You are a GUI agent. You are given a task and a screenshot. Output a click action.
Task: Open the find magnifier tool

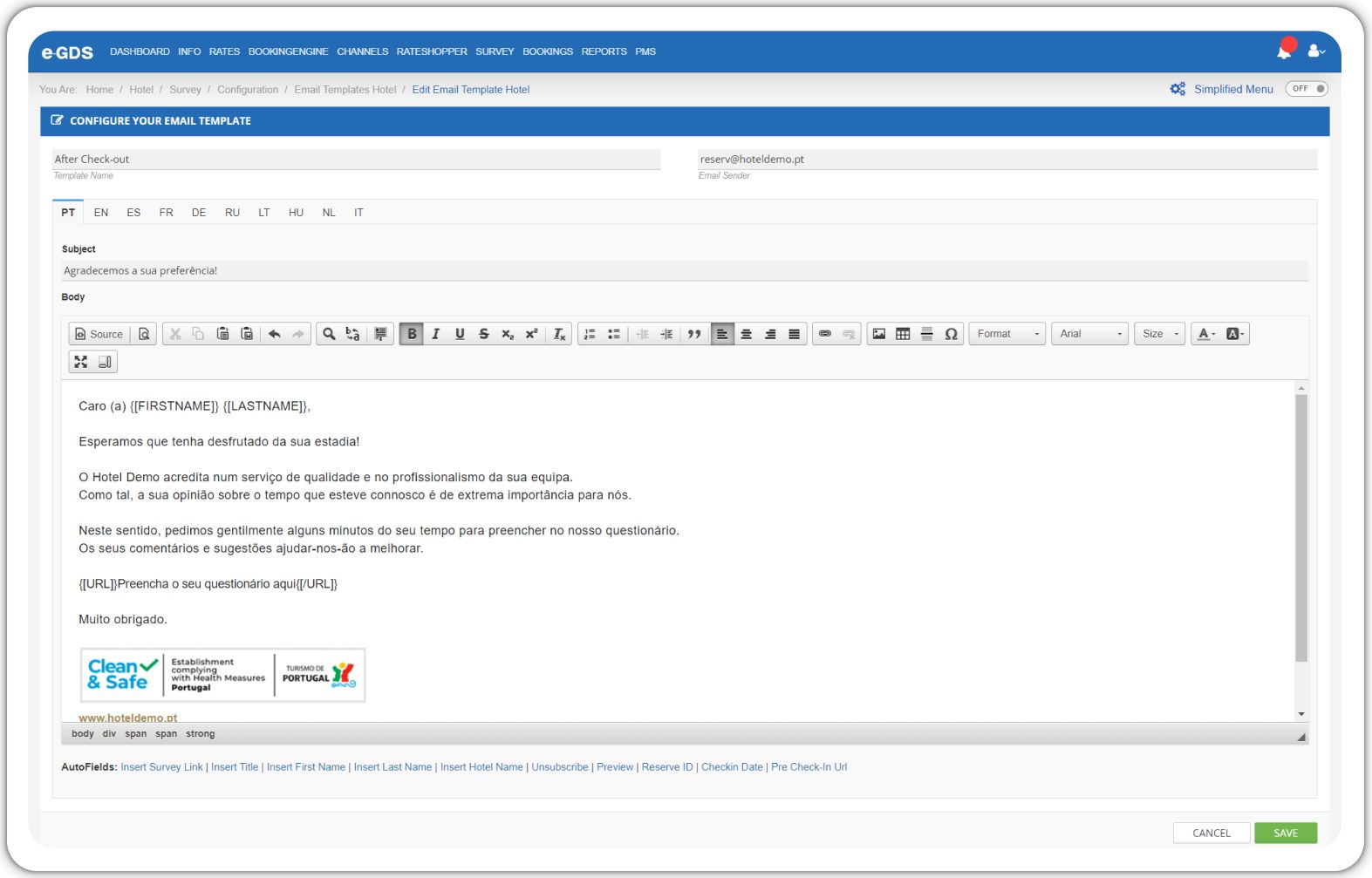(x=329, y=334)
